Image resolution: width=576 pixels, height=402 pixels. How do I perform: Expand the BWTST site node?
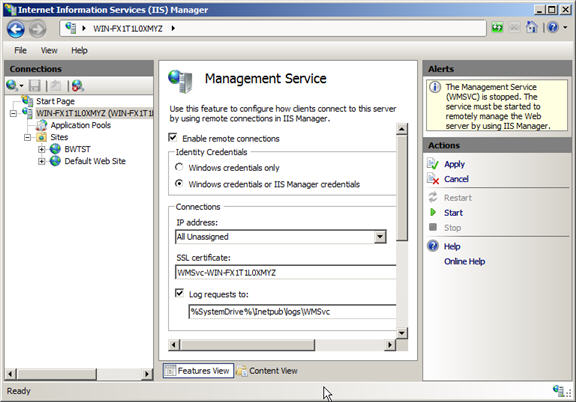(x=42, y=149)
